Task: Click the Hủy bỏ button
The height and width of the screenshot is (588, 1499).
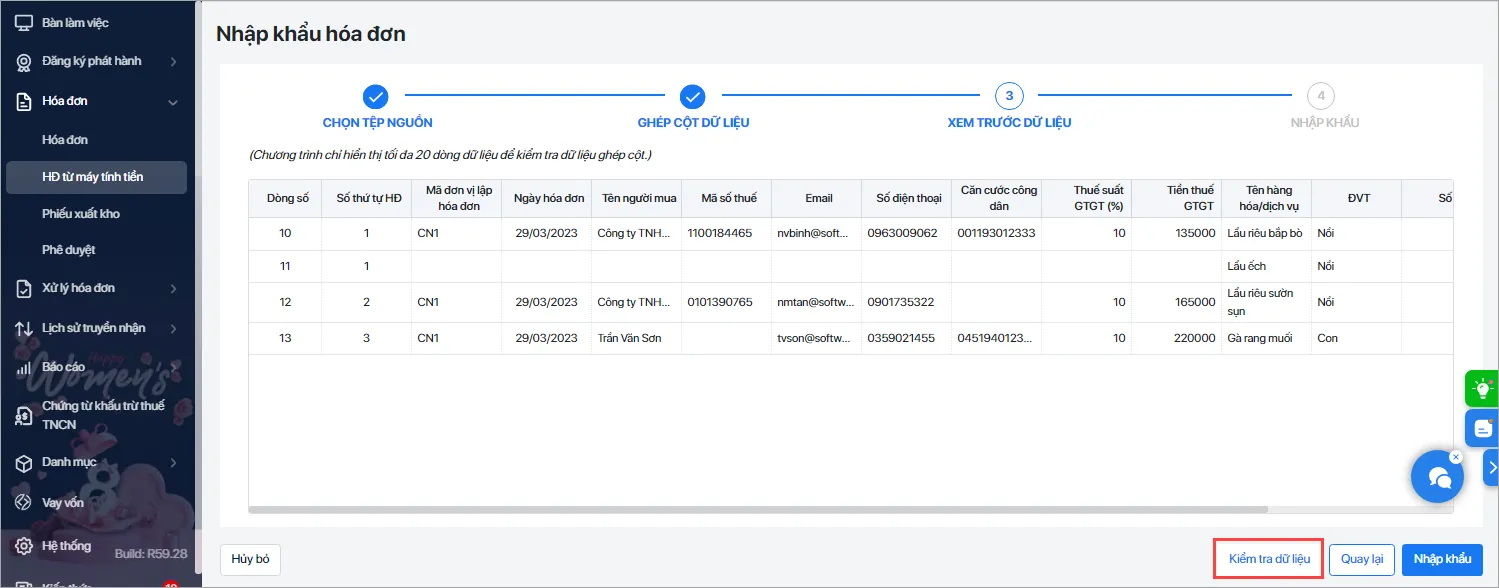Action: (250, 559)
